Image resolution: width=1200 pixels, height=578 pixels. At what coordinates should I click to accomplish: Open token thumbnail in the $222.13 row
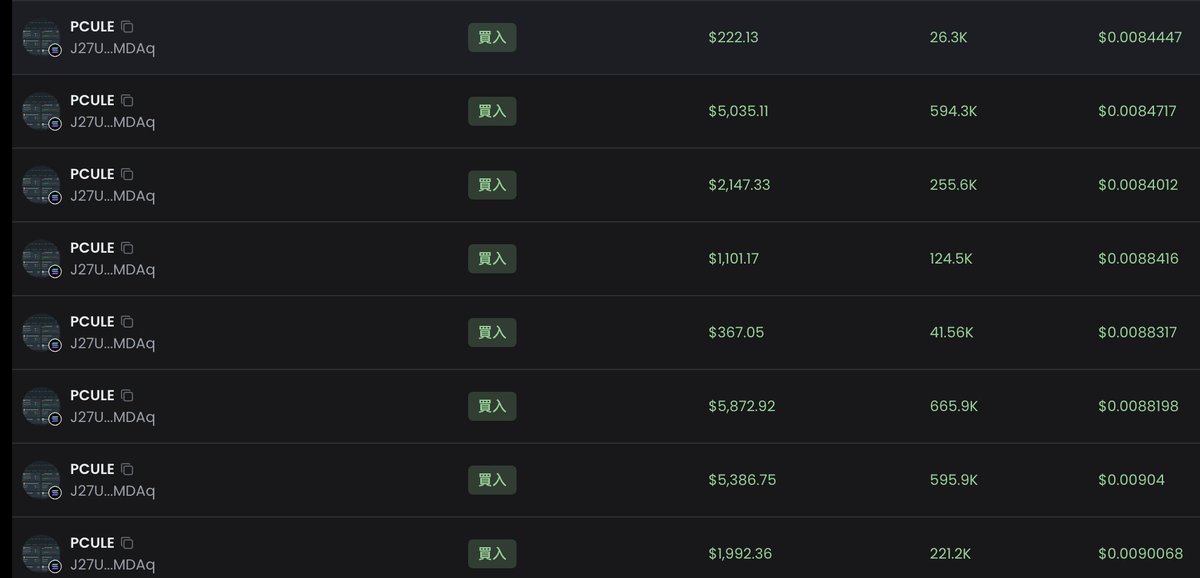(42, 37)
